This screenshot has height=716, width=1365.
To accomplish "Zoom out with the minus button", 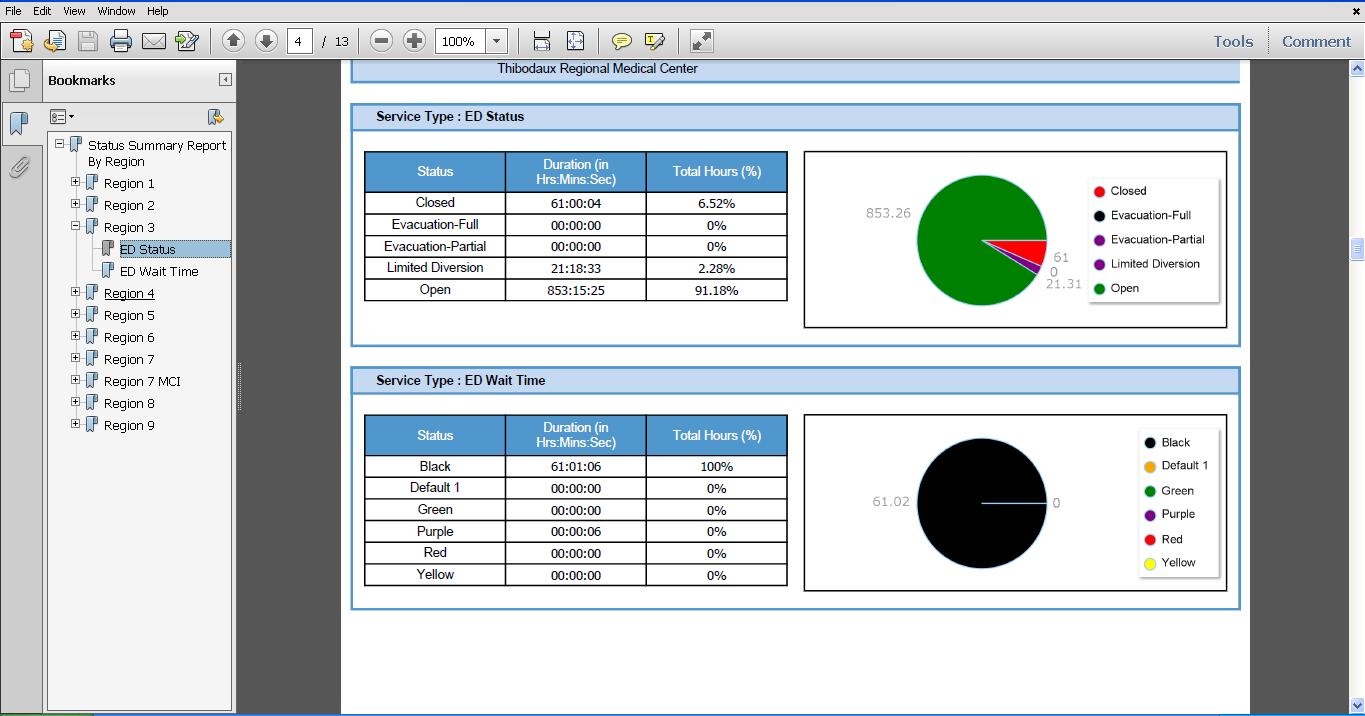I will point(381,41).
